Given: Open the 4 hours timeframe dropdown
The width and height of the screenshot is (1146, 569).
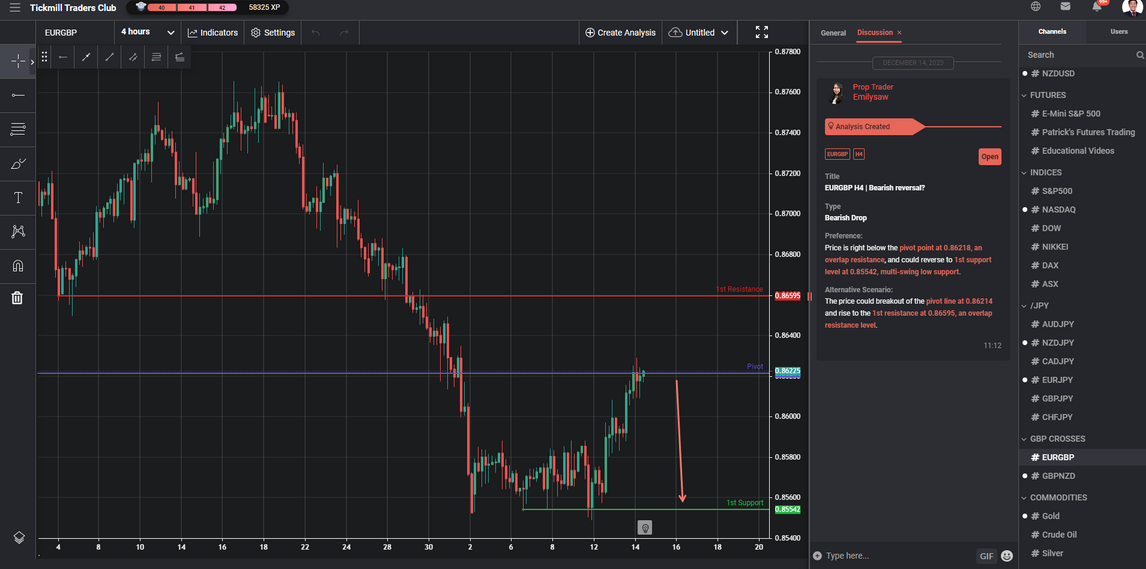Looking at the screenshot, I should coord(148,32).
